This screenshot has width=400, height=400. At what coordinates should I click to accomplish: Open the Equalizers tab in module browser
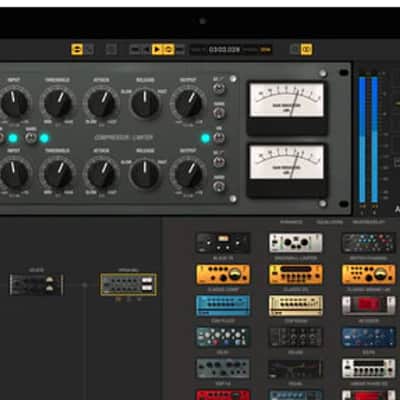[329, 222]
